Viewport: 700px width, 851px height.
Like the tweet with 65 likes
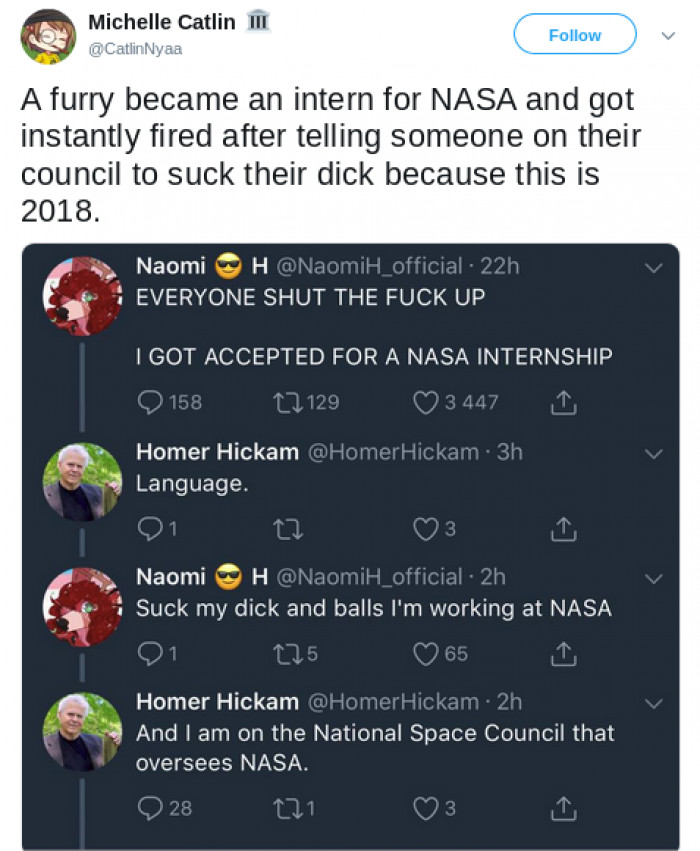(x=426, y=653)
